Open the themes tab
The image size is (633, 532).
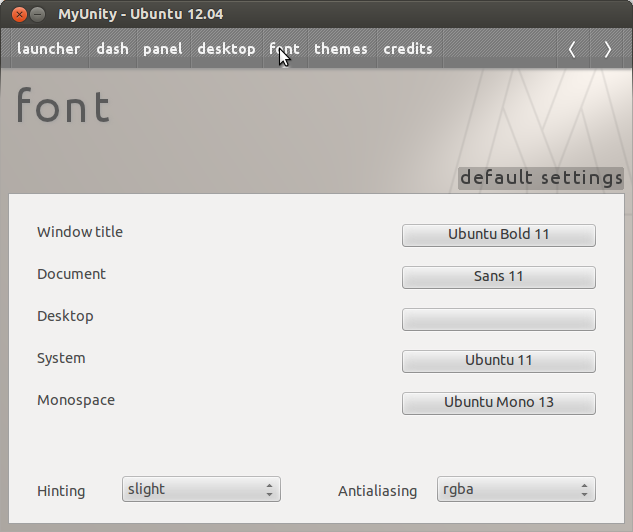point(340,49)
